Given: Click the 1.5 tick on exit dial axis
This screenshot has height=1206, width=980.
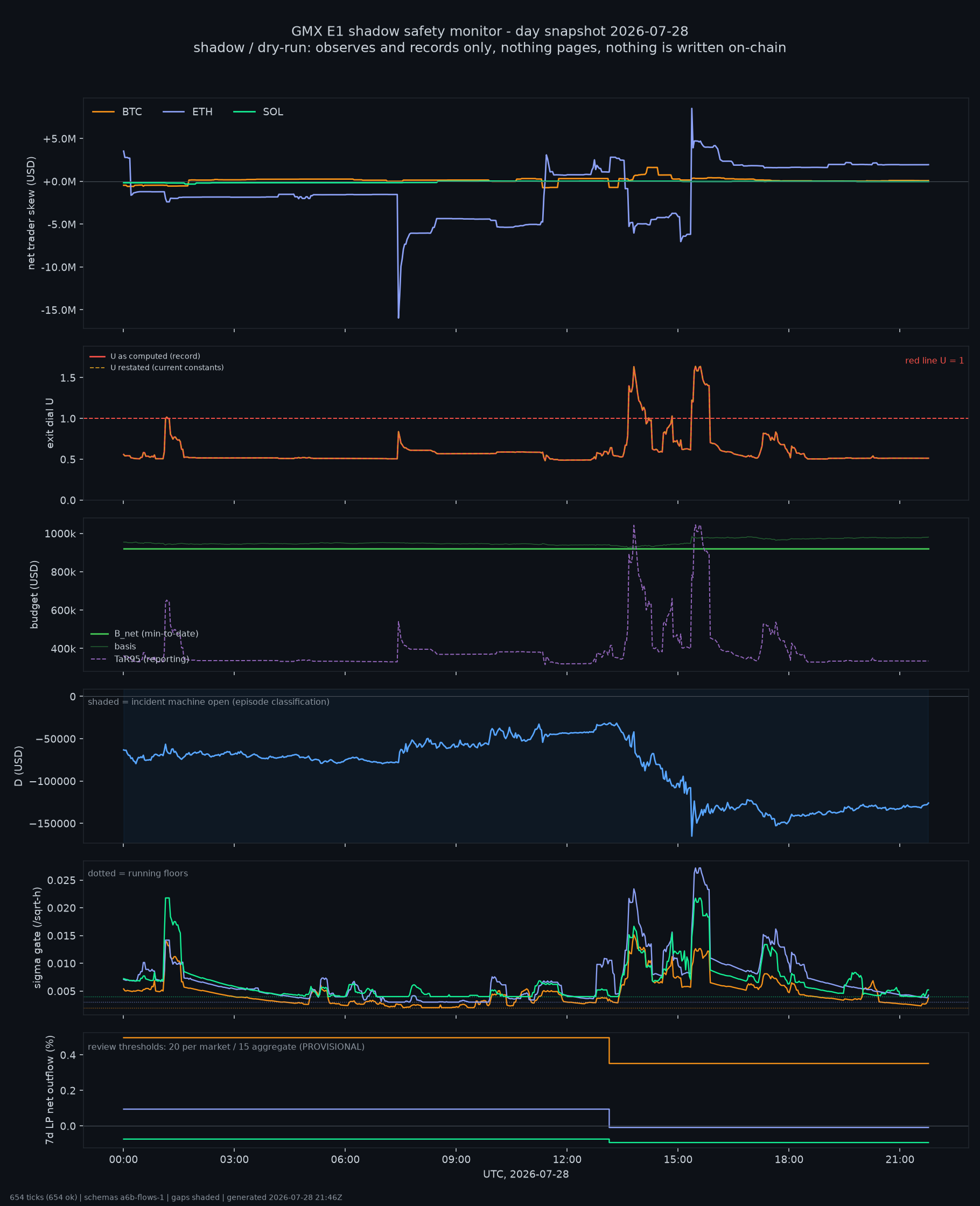Looking at the screenshot, I should click(x=68, y=377).
